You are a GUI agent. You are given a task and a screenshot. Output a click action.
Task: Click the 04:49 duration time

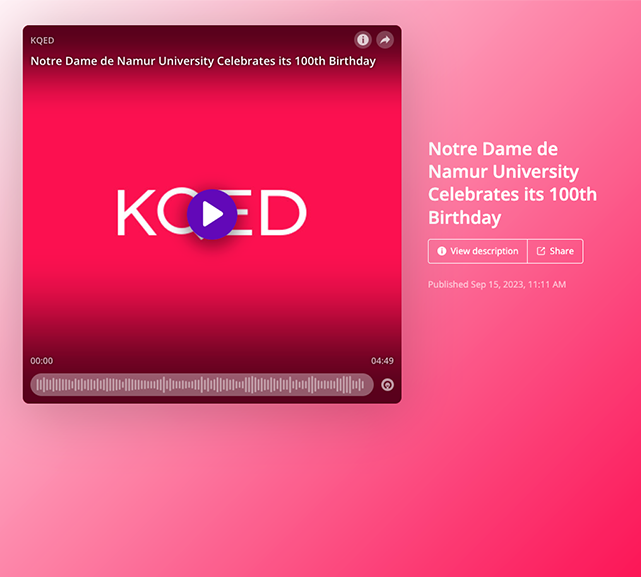[x=382, y=361]
